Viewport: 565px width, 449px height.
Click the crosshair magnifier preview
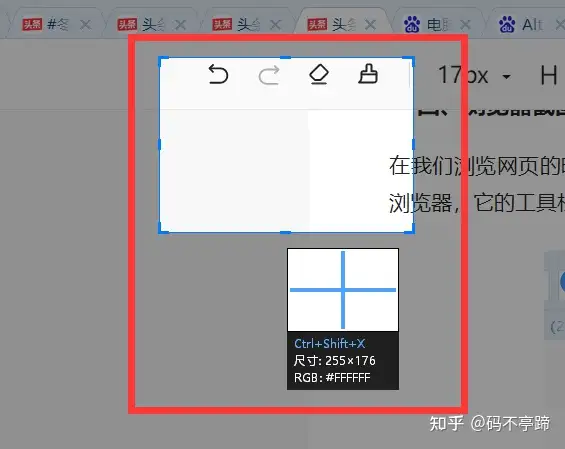tap(343, 290)
